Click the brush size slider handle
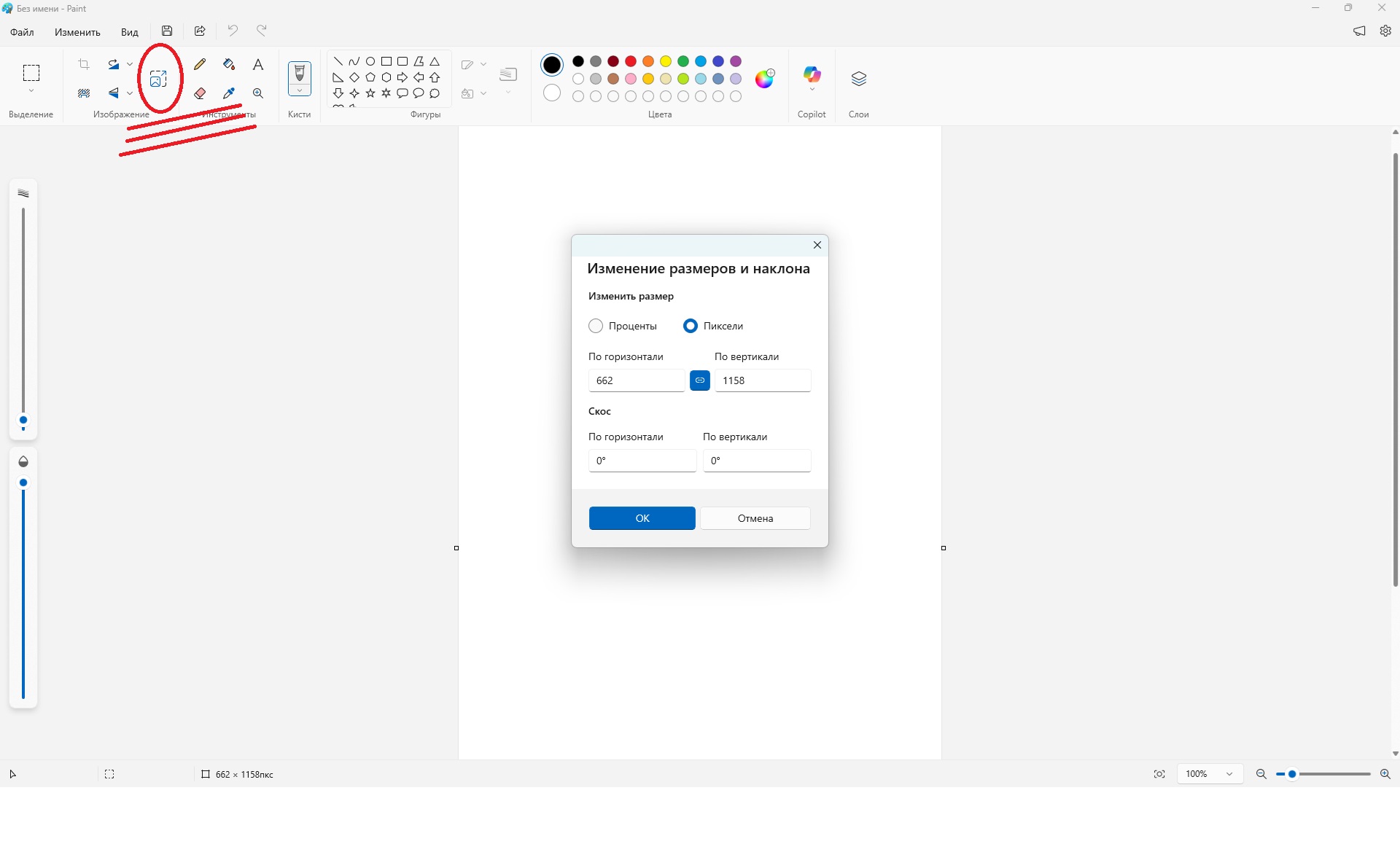This screenshot has width=1400, height=844. click(23, 421)
